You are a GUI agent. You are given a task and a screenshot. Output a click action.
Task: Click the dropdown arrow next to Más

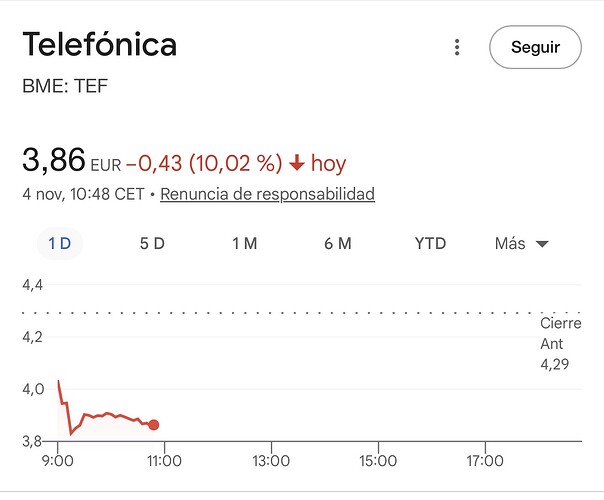point(542,245)
